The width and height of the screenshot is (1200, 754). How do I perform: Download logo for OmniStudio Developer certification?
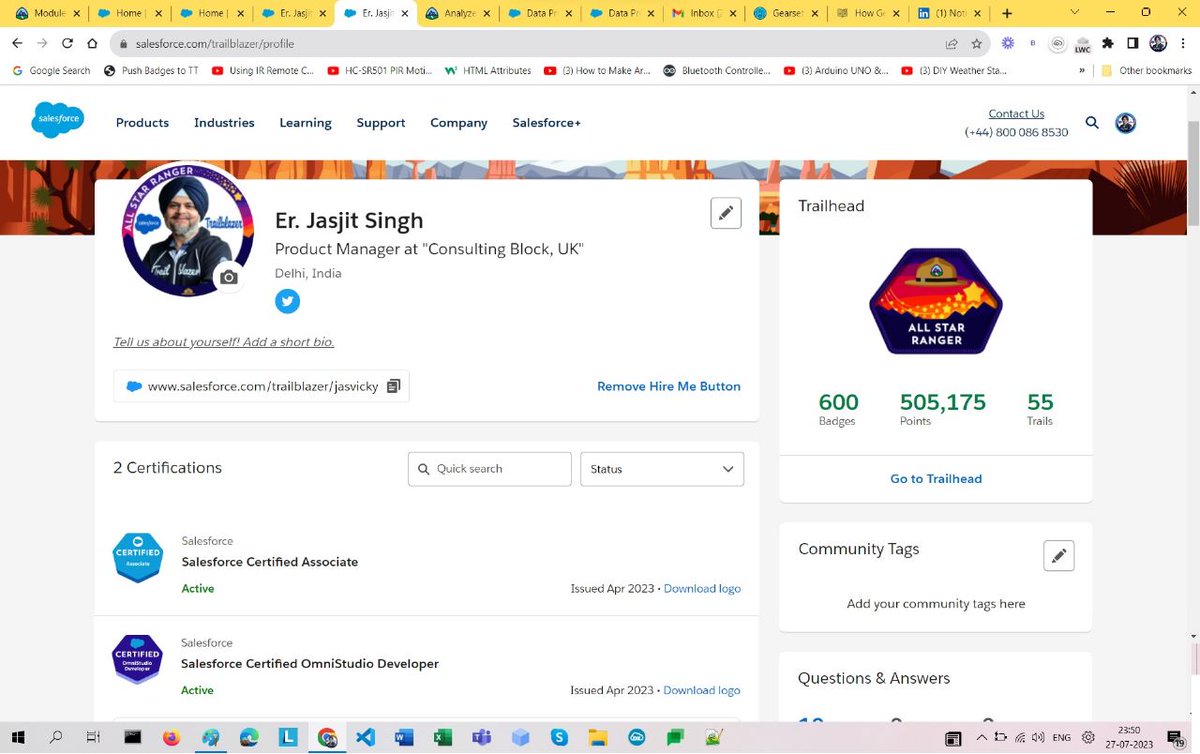702,690
